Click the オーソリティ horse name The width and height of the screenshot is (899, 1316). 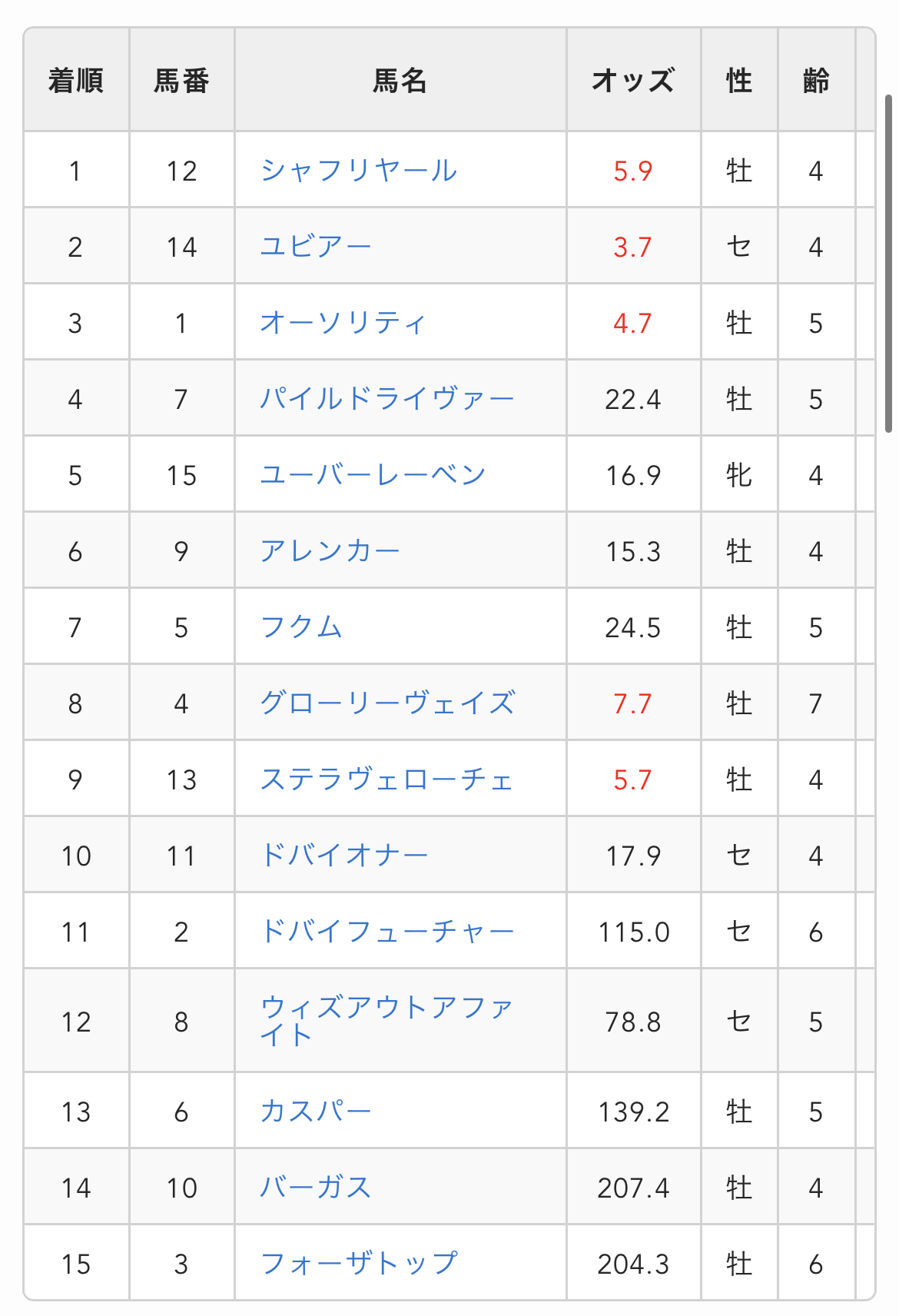343,322
